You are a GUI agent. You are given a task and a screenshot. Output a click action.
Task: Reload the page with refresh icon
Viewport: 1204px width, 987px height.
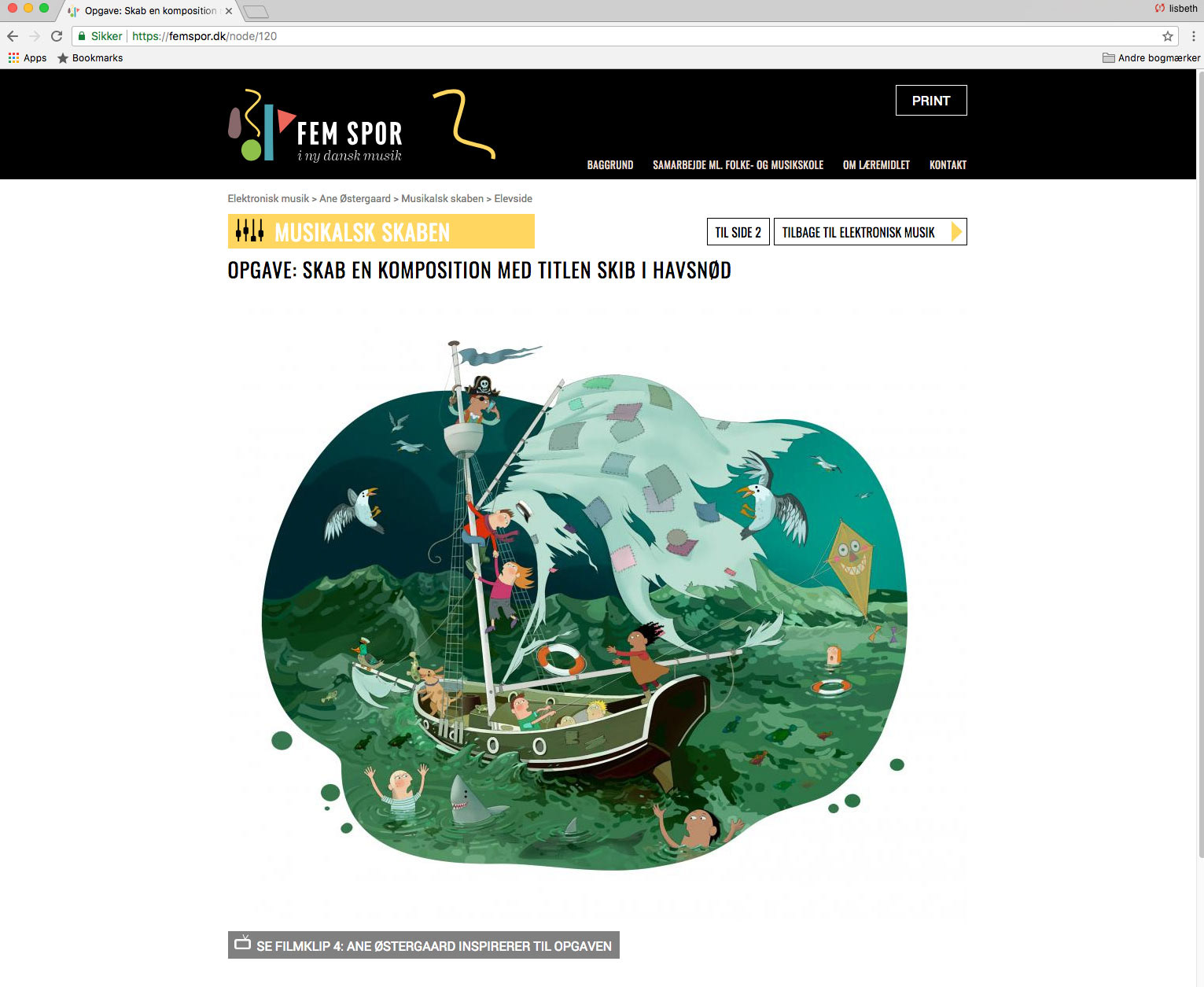pyautogui.click(x=57, y=36)
